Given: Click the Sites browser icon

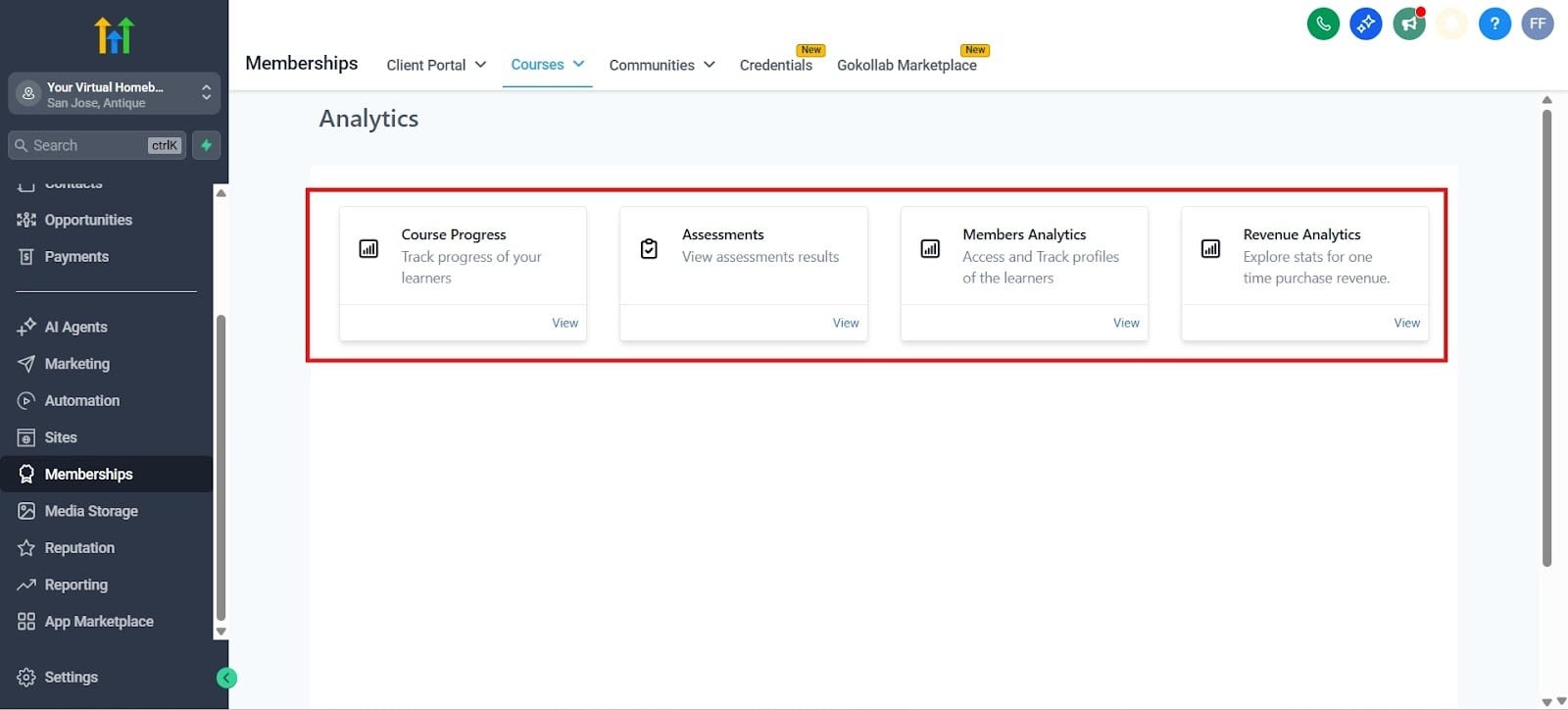Looking at the screenshot, I should click(x=26, y=437).
